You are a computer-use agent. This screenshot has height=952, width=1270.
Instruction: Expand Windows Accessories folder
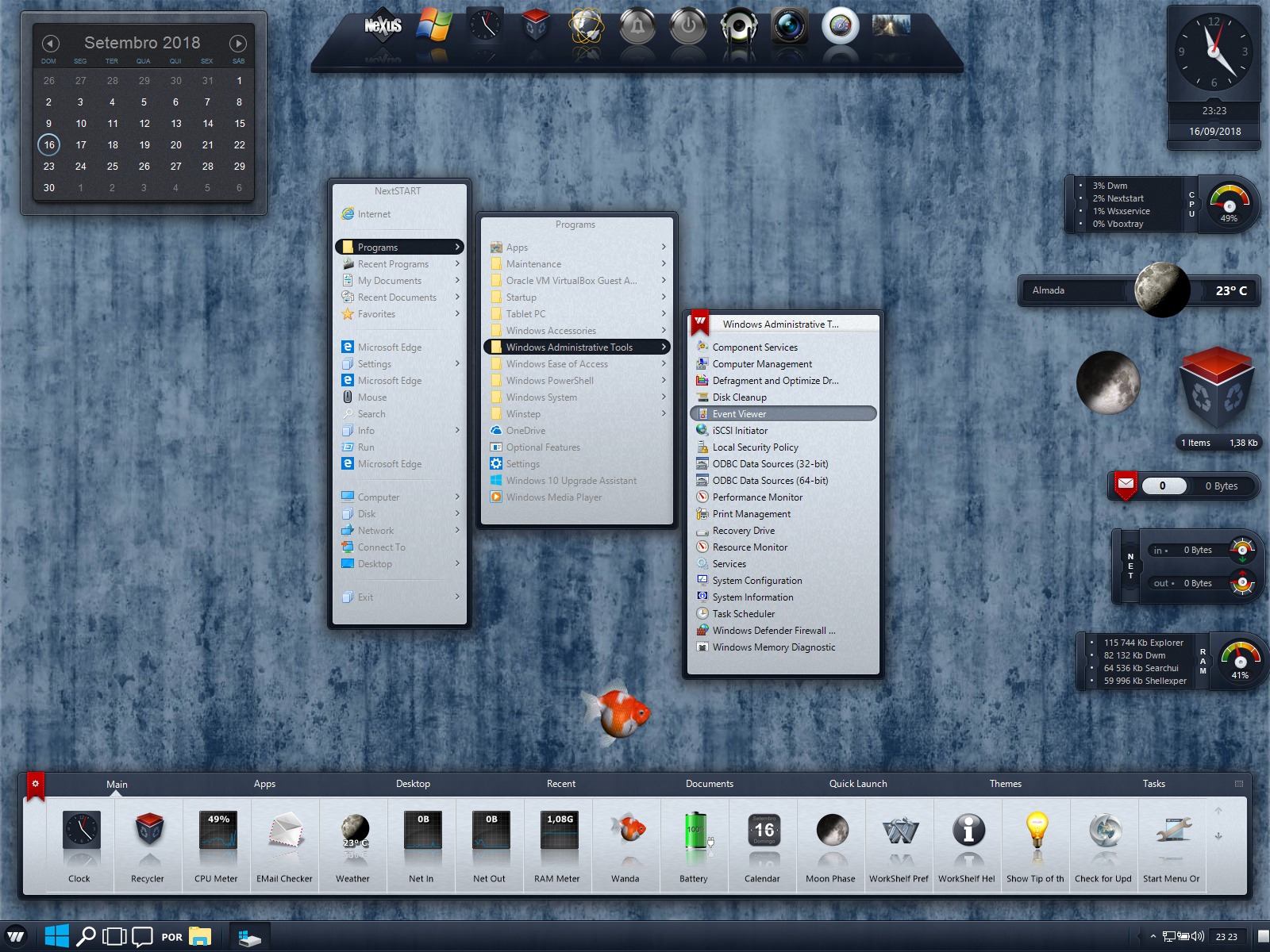click(577, 331)
